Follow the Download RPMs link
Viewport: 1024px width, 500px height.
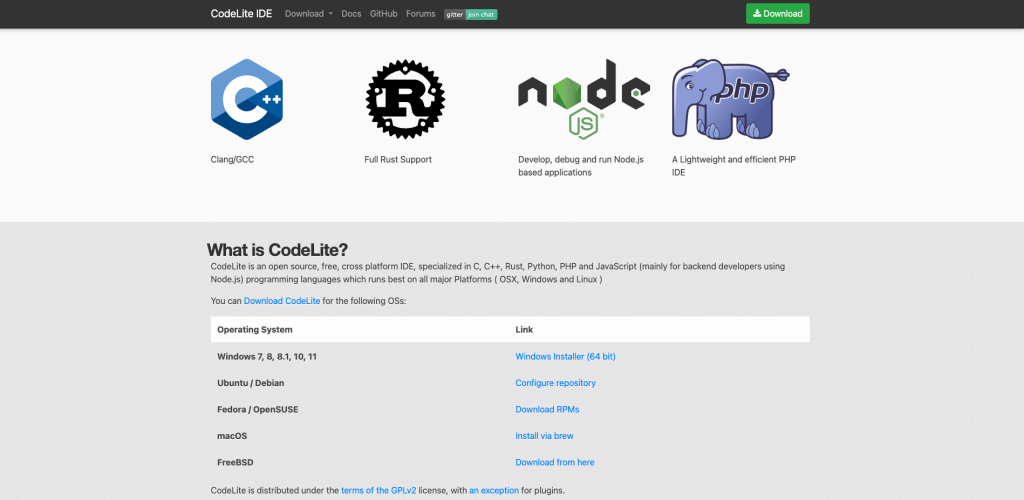click(x=547, y=409)
